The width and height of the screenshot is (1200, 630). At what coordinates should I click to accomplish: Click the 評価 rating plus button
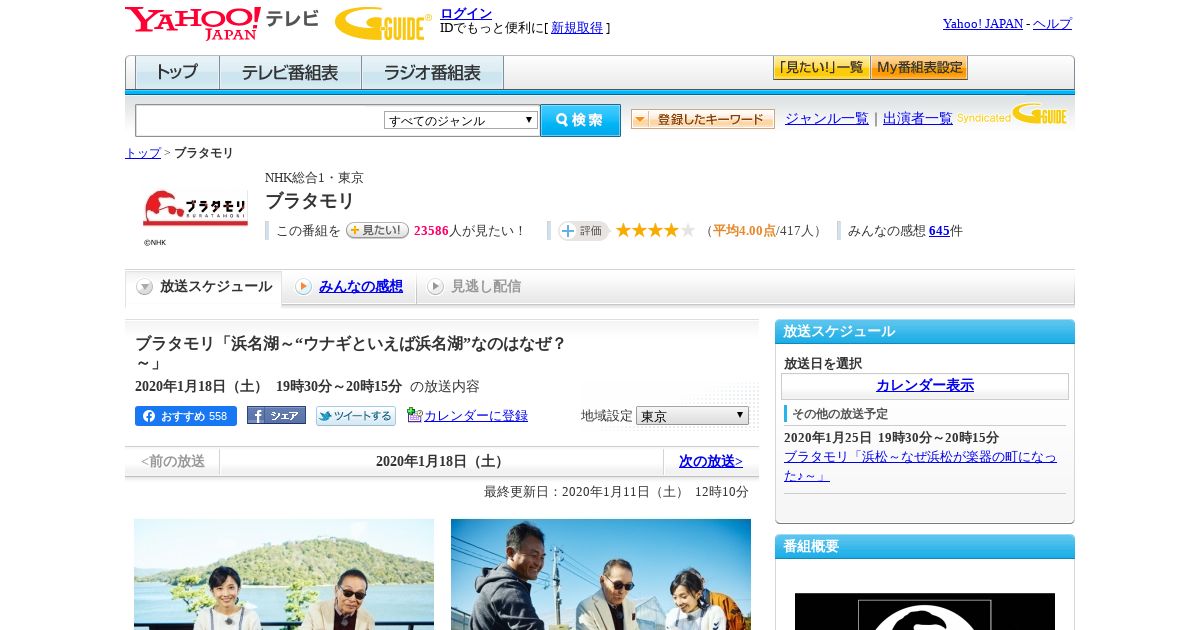click(583, 231)
